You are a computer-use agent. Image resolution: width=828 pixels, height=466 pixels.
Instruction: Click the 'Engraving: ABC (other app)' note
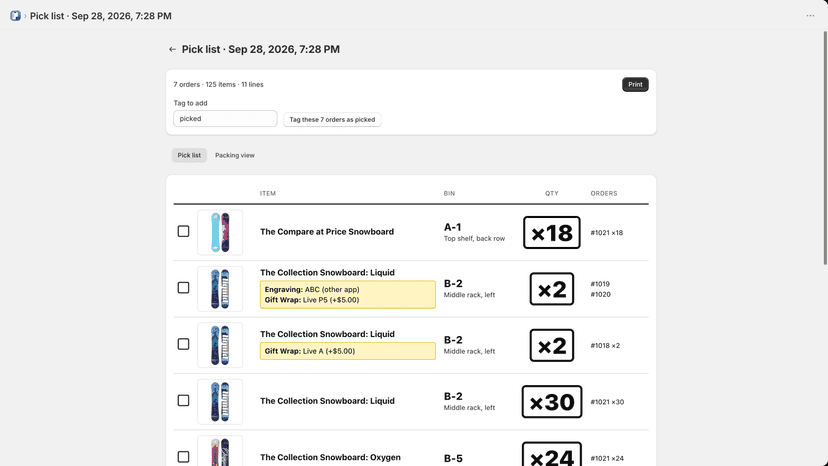(x=312, y=290)
